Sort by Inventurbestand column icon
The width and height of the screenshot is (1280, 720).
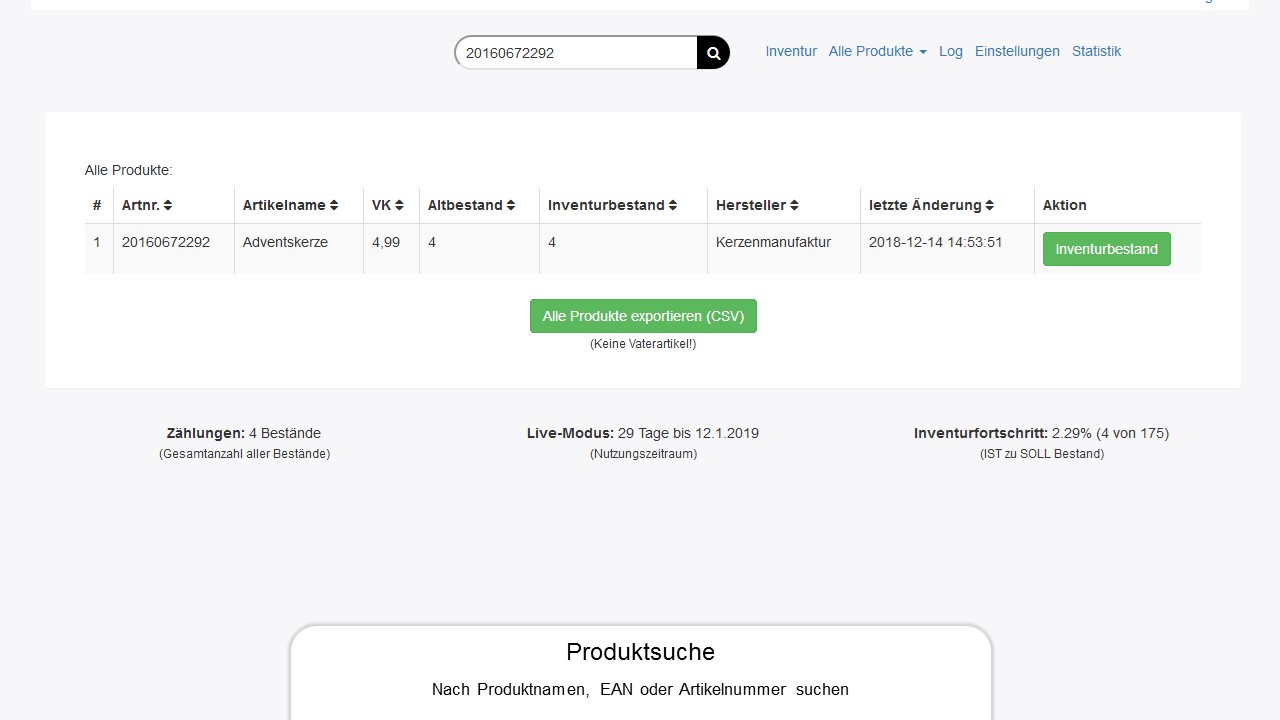(673, 205)
